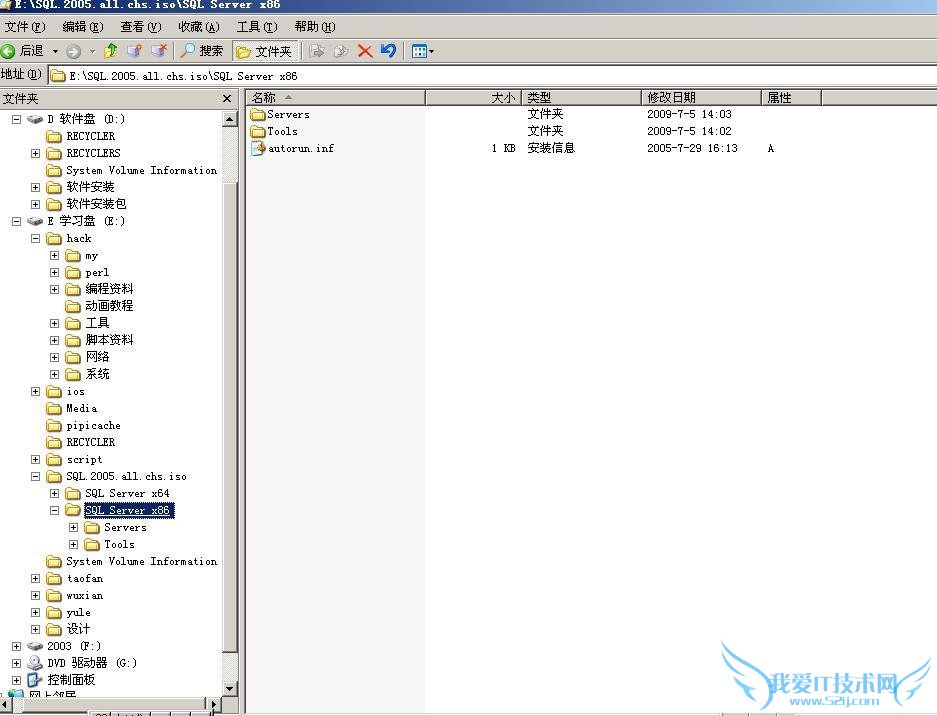This screenshot has width=937, height=716.
Task: Click the blue Undo arrow icon
Action: point(388,51)
